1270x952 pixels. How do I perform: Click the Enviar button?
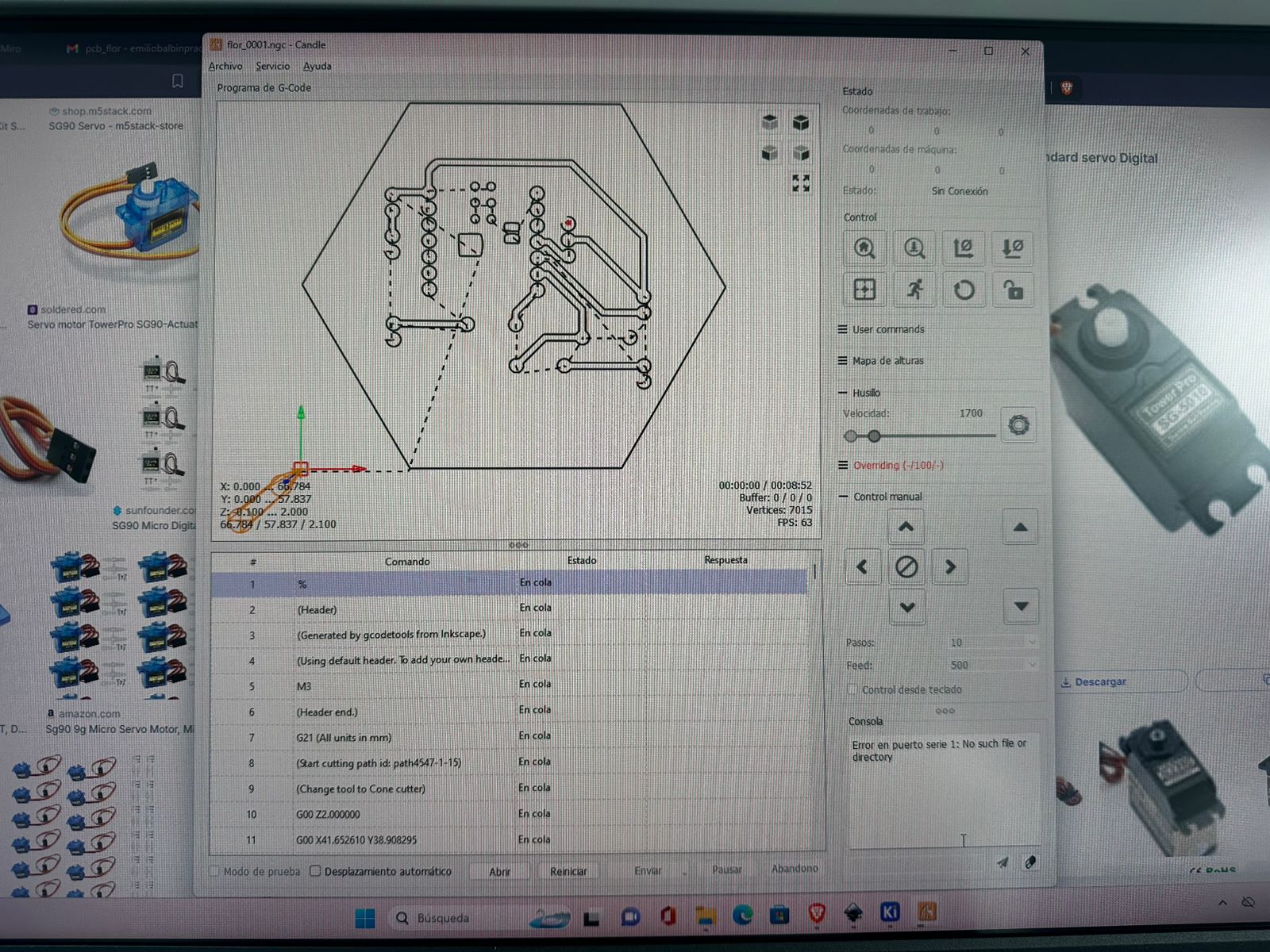click(648, 870)
